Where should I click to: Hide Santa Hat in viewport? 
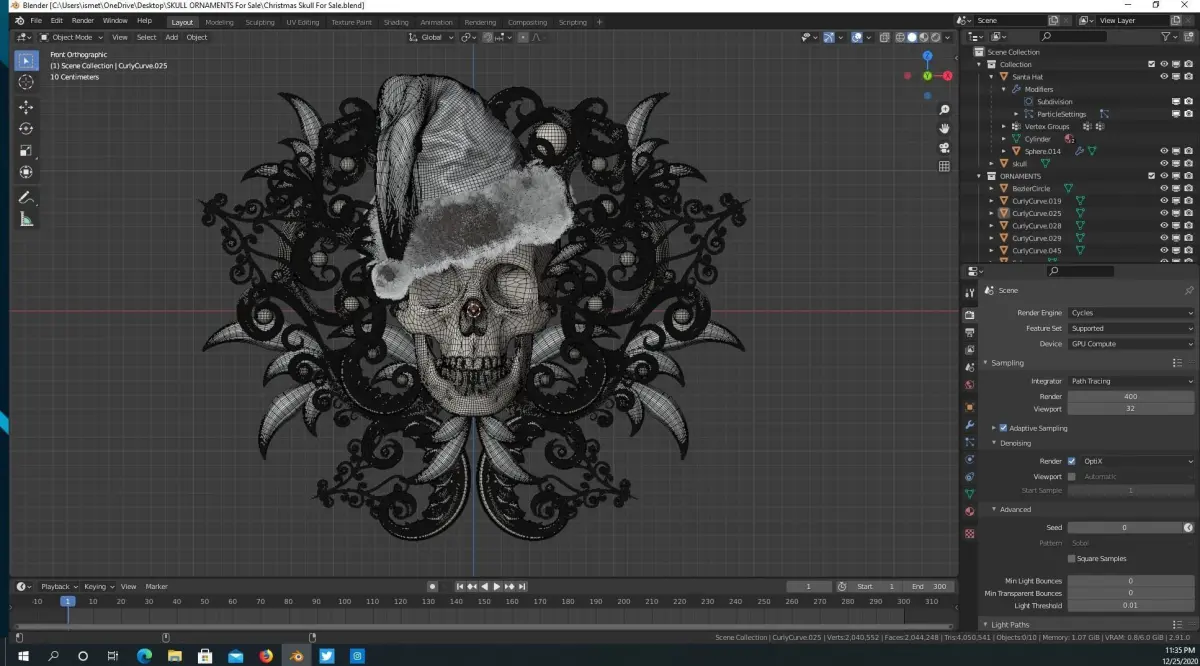(1164, 77)
